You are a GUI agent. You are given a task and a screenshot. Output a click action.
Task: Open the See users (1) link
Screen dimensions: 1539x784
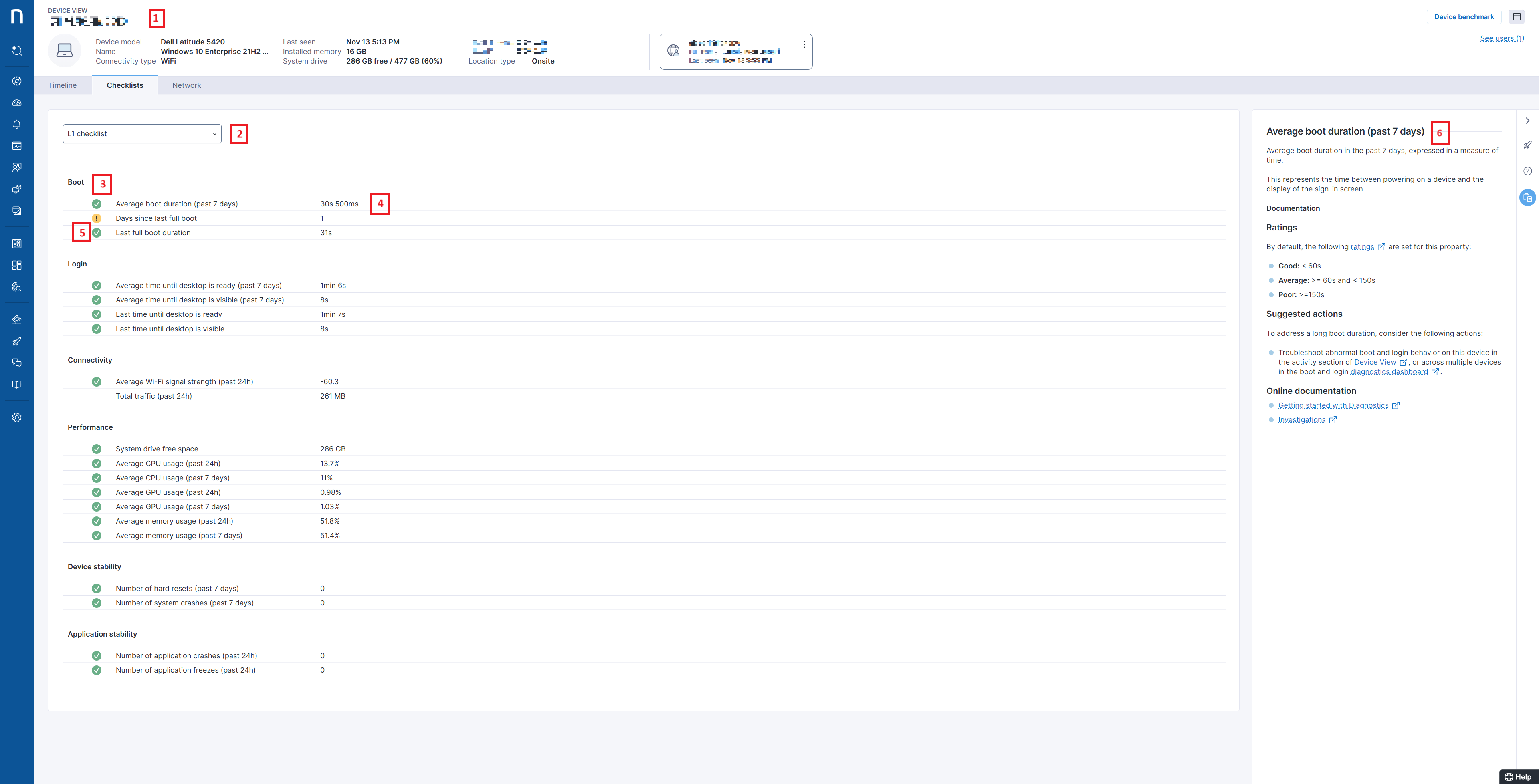pos(1501,38)
